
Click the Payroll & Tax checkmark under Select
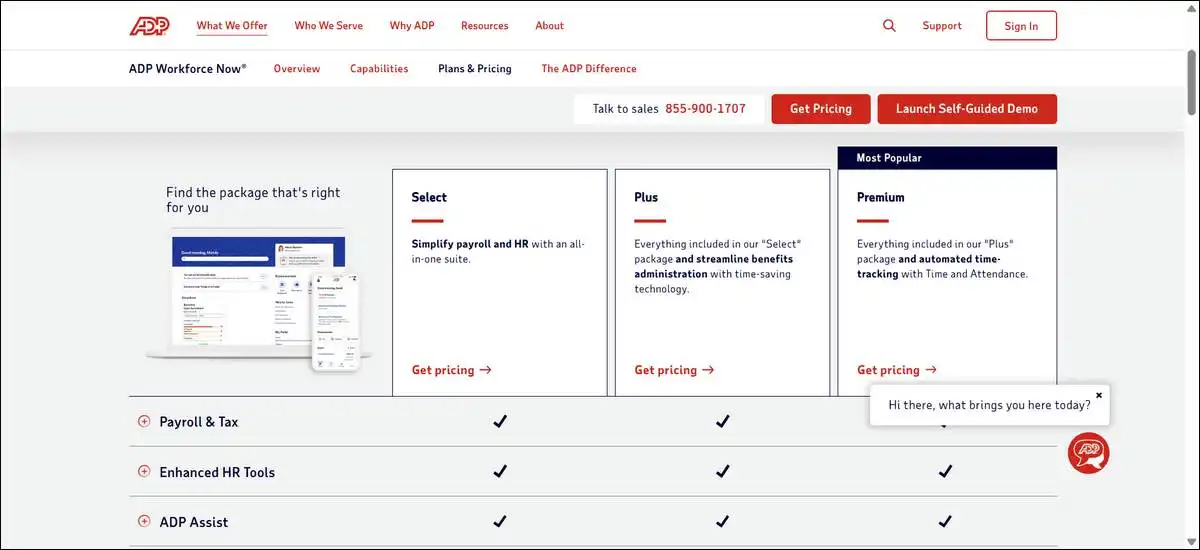500,422
